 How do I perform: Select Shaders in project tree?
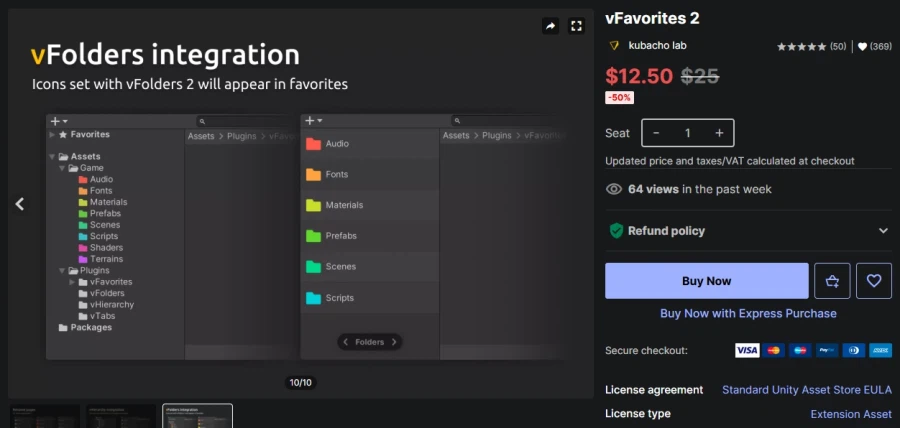coord(106,247)
